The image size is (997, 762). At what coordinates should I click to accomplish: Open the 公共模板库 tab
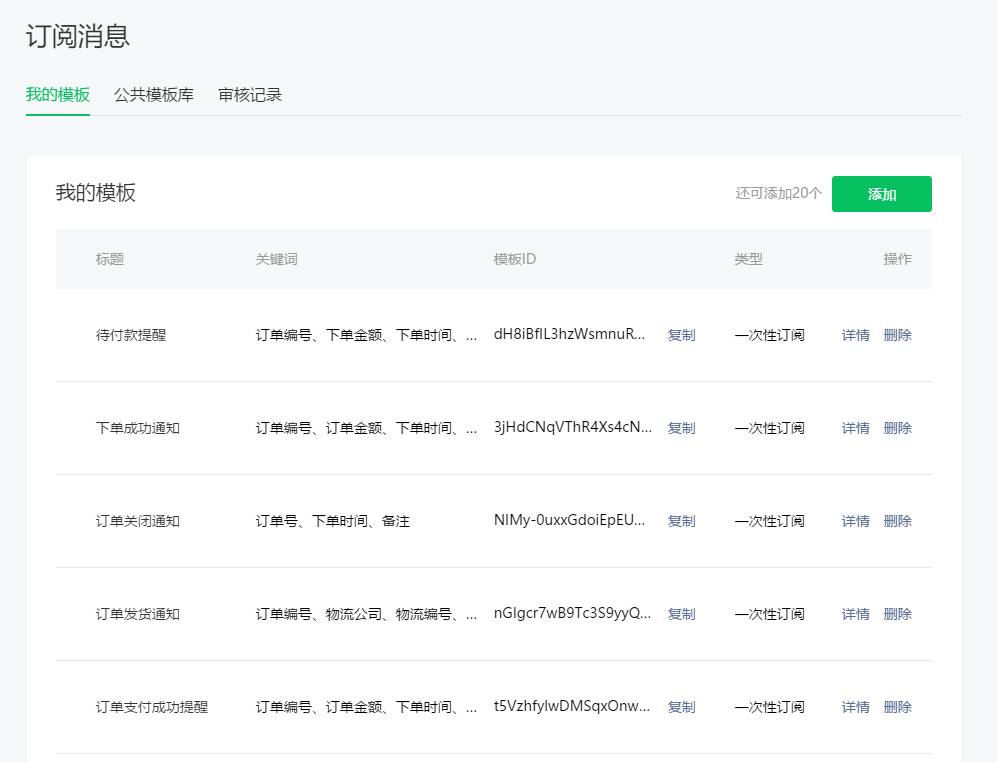(154, 95)
